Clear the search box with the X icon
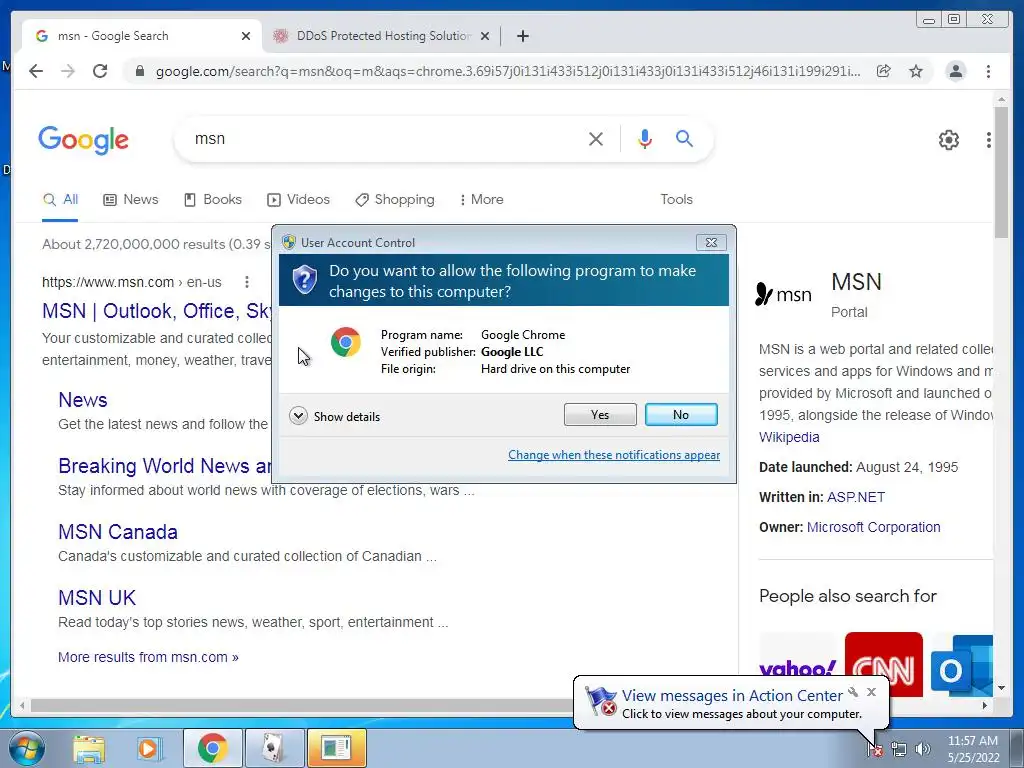1024x768 pixels. [x=596, y=138]
